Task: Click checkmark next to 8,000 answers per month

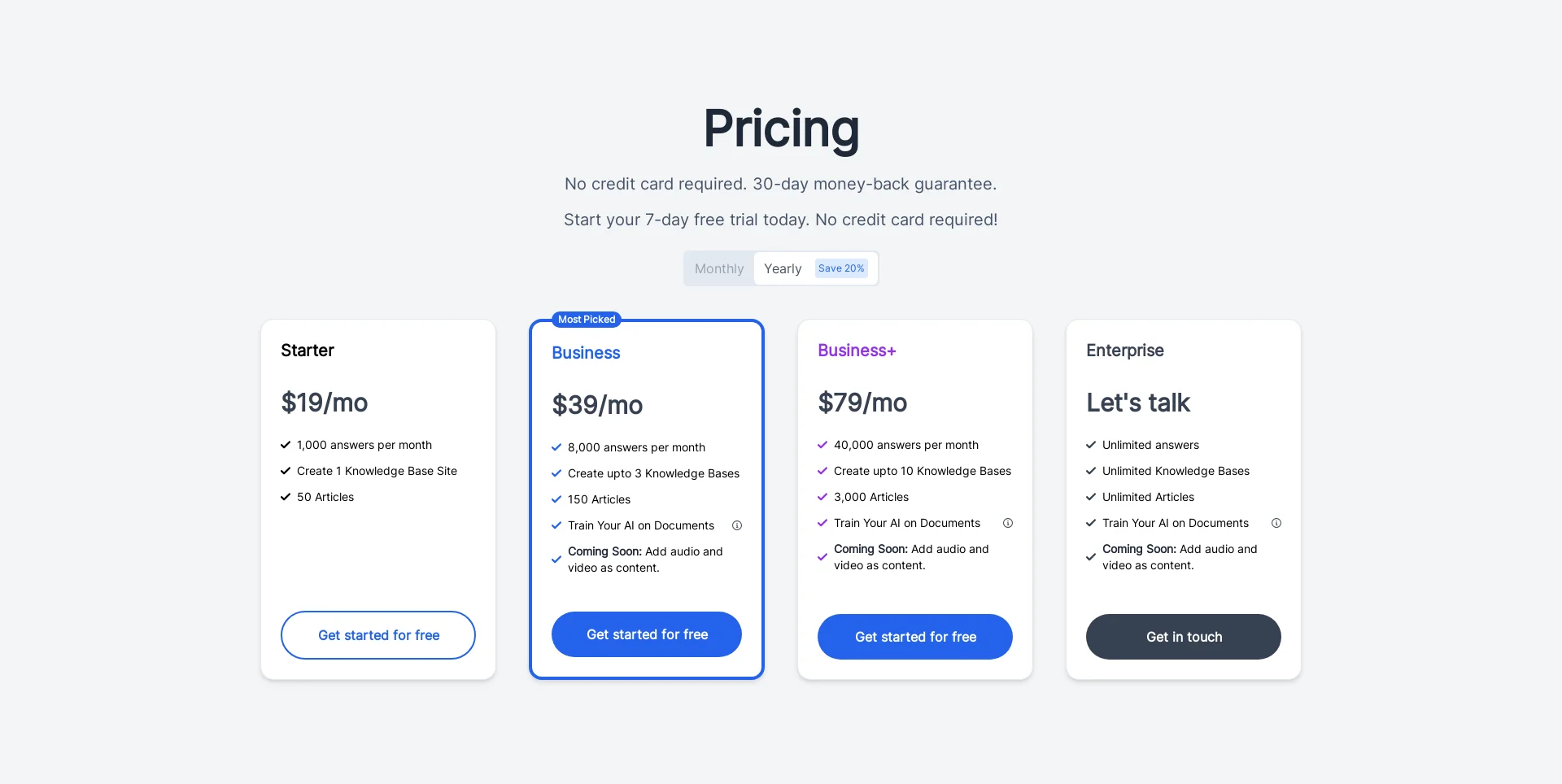Action: (556, 447)
